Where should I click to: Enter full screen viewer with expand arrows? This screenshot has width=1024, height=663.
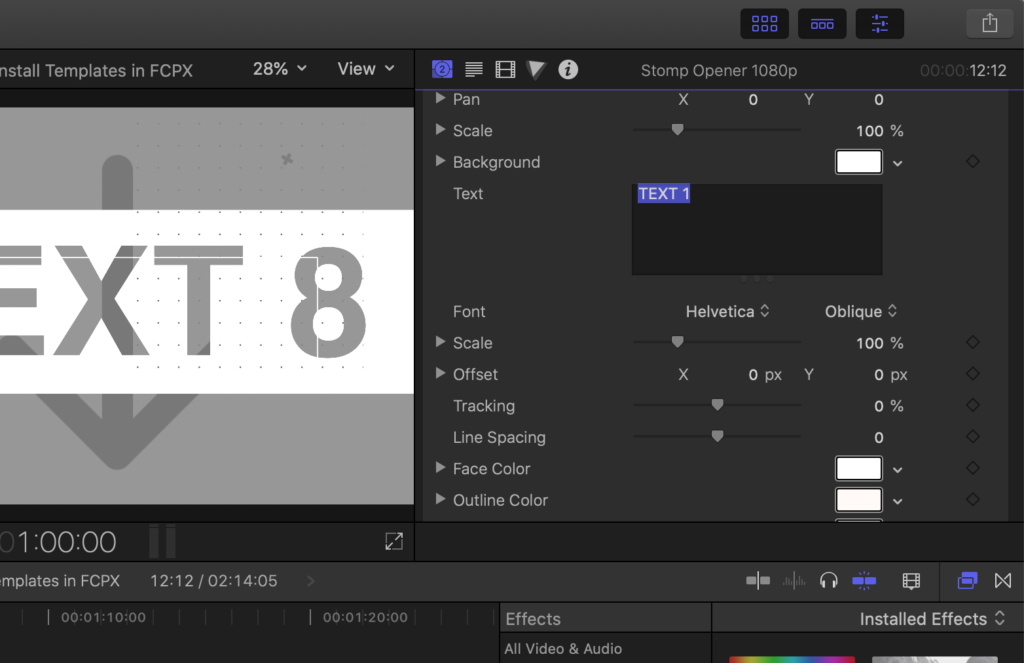coord(394,541)
